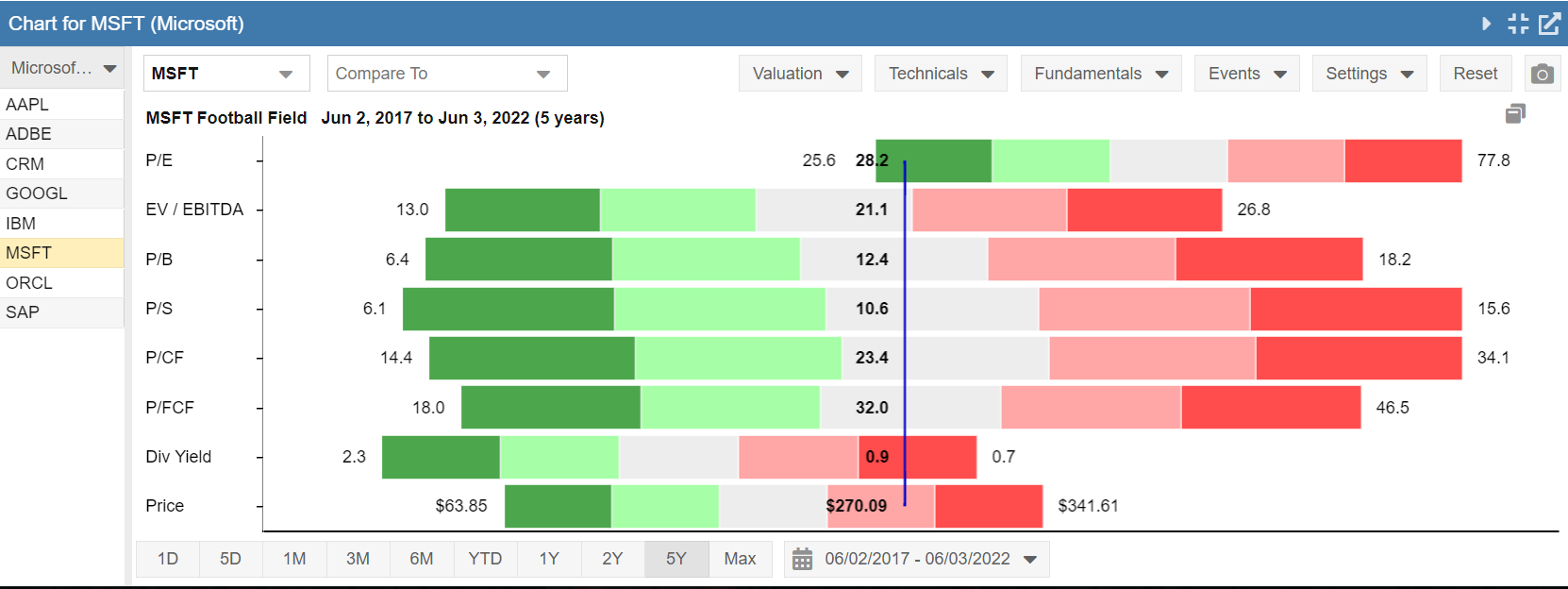Image resolution: width=1568 pixels, height=589 pixels.
Task: Click the camera snapshot icon
Action: [x=1543, y=74]
